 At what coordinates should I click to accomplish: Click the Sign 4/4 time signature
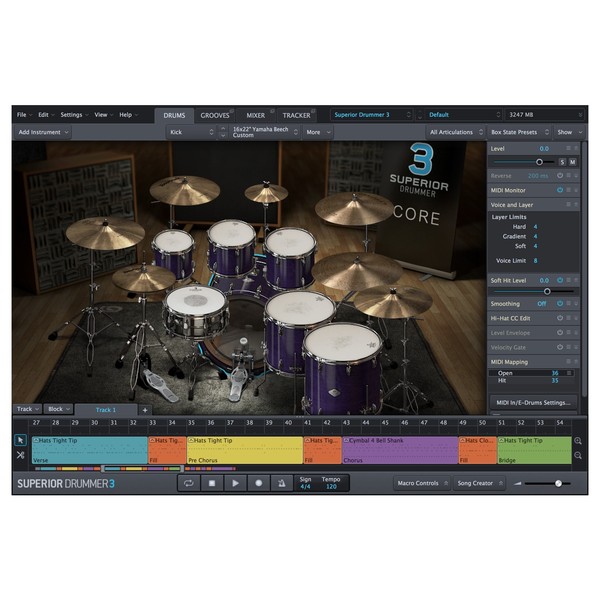click(x=305, y=487)
